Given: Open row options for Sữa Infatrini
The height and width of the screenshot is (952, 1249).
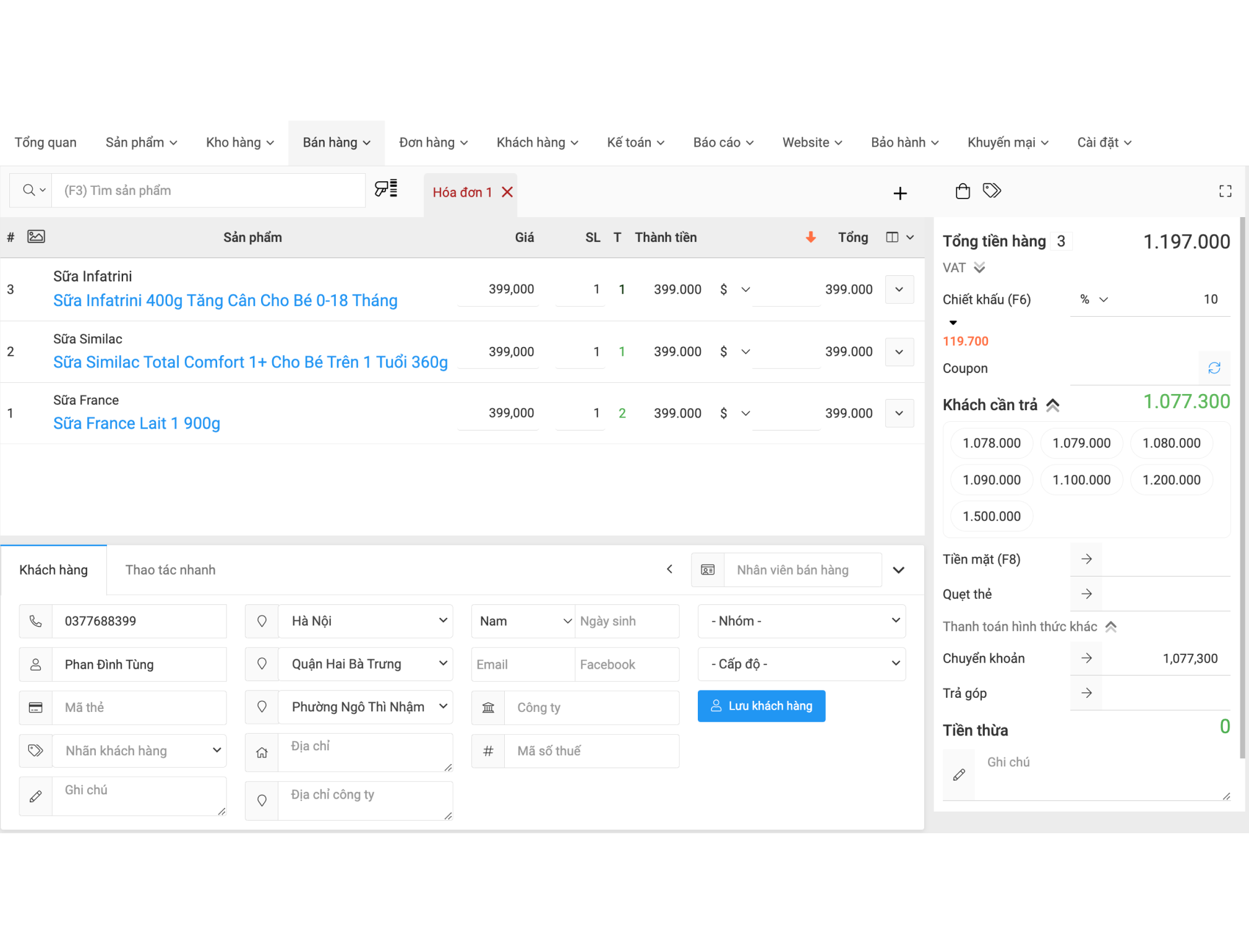Looking at the screenshot, I should coord(899,289).
